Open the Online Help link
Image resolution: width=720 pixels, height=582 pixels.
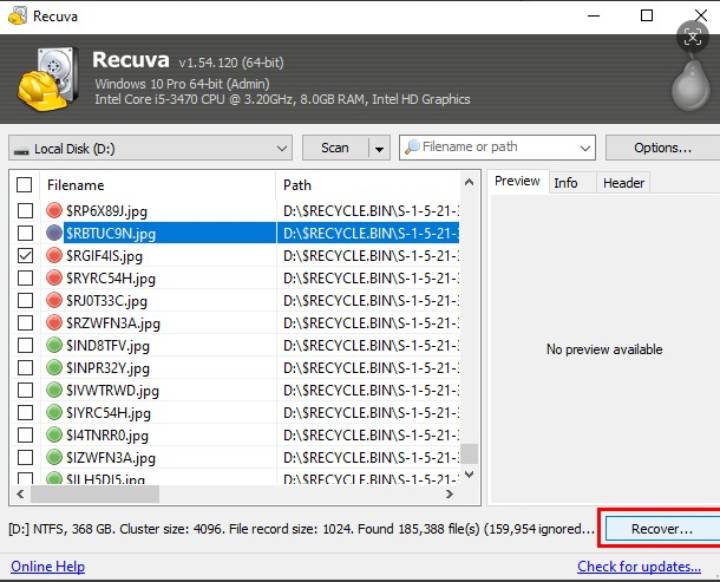click(x=48, y=566)
